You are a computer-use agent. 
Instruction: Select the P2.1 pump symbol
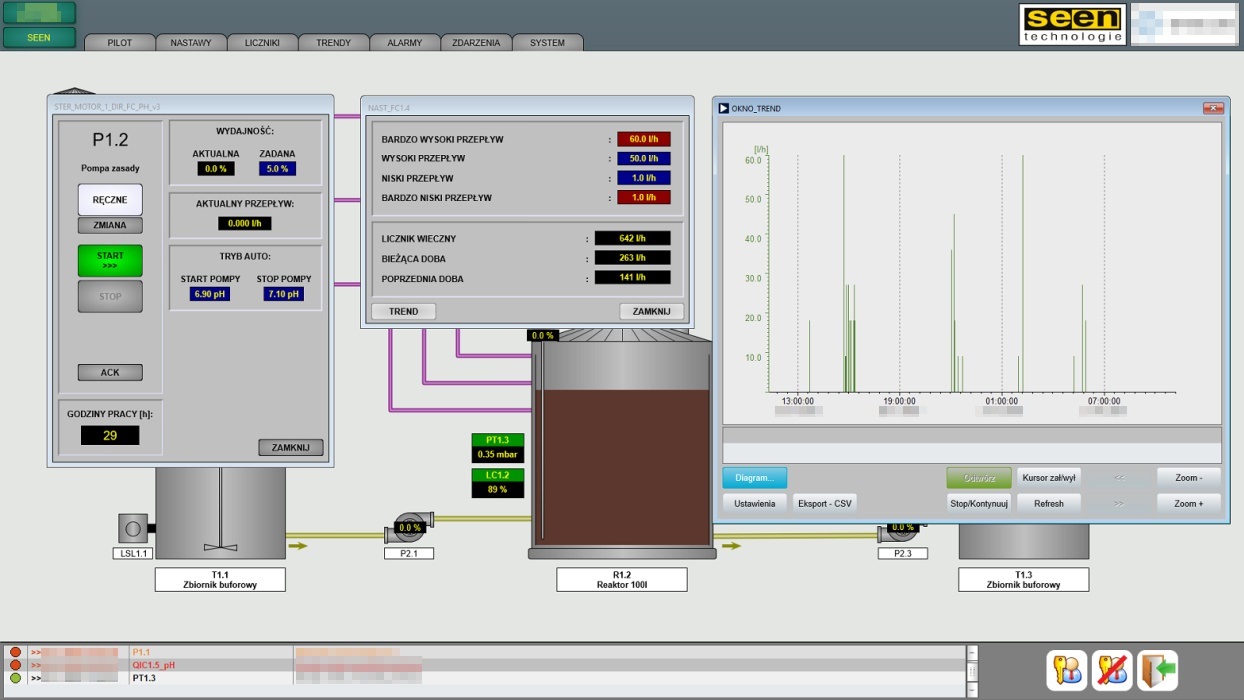tap(410, 526)
